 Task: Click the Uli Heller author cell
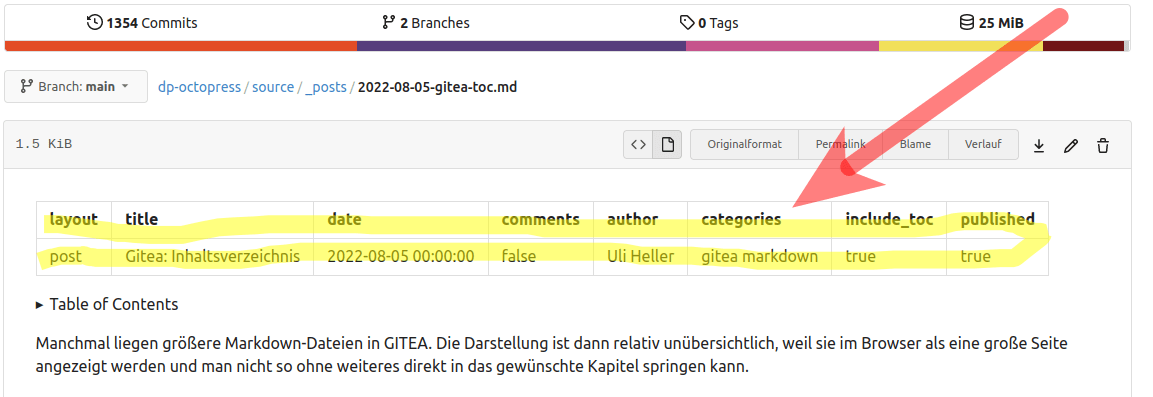[640, 257]
